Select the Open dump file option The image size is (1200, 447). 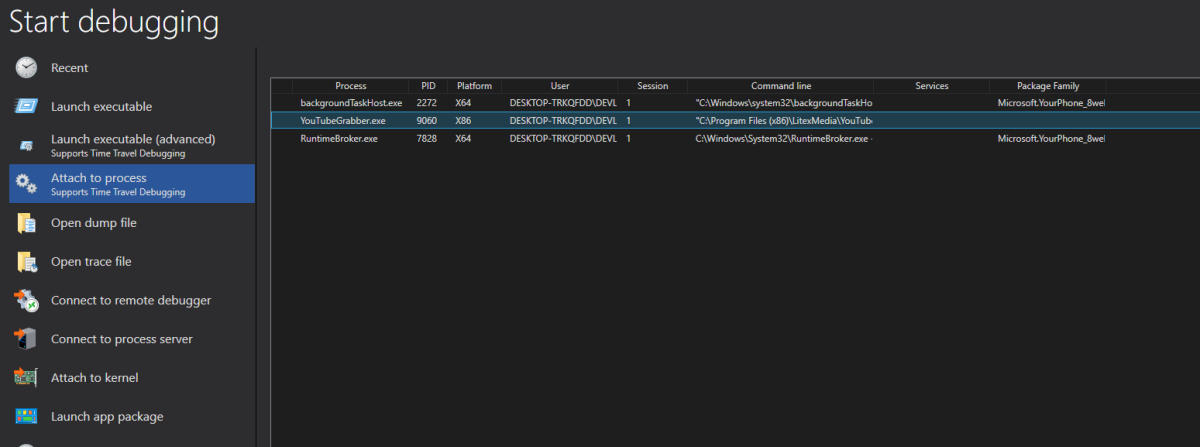coord(94,223)
